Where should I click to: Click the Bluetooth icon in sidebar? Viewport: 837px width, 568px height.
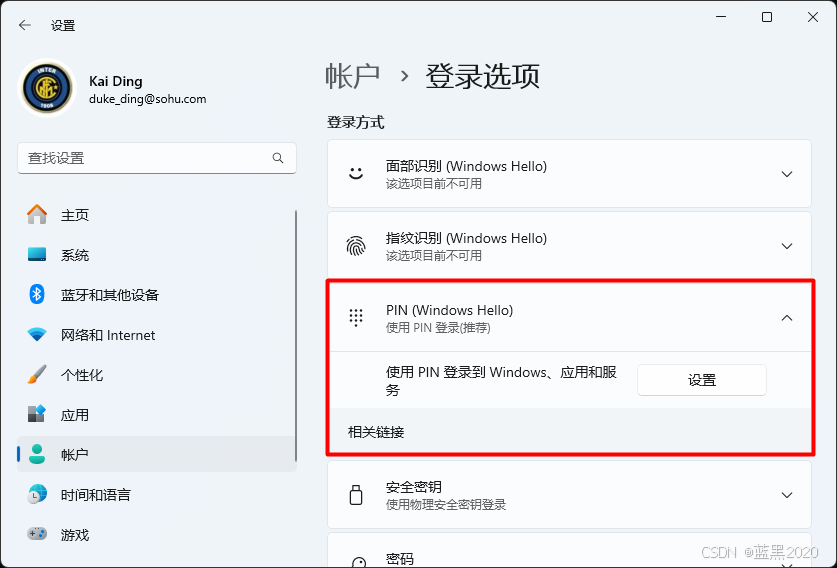tap(37, 294)
